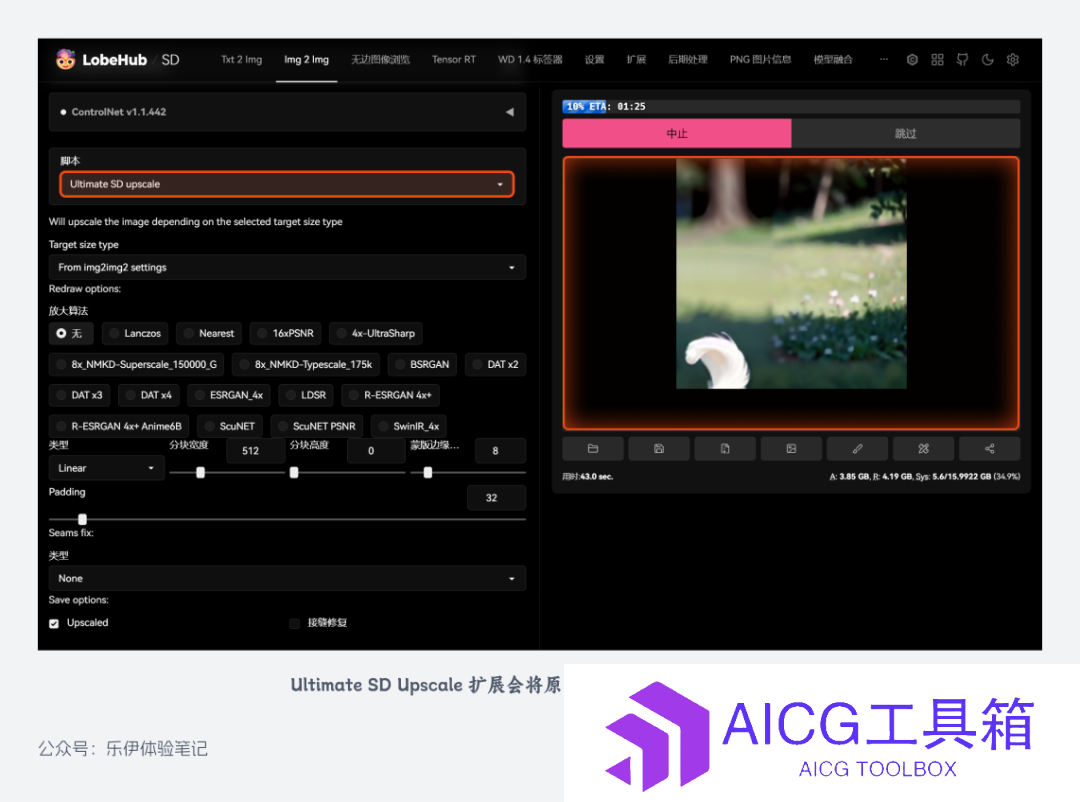Adjust the 分块高度 tile height slider
This screenshot has width=1080, height=802.
348,473
